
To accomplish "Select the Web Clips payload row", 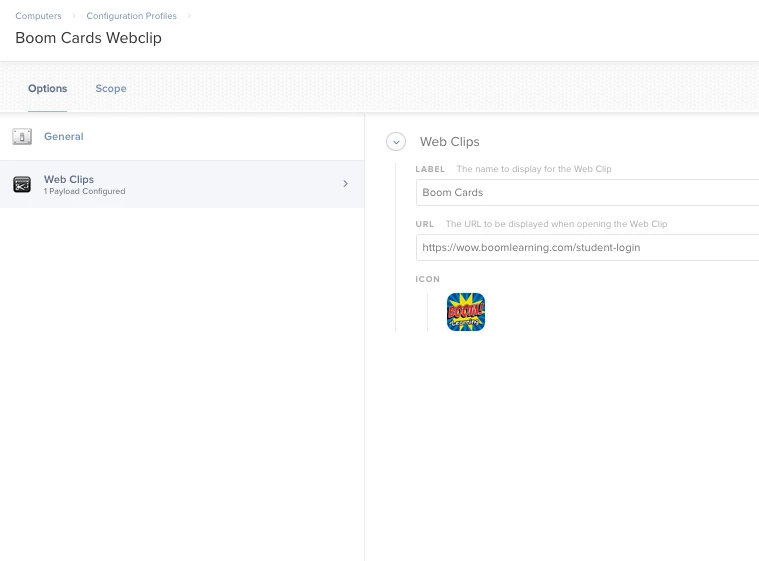I will coord(182,184).
